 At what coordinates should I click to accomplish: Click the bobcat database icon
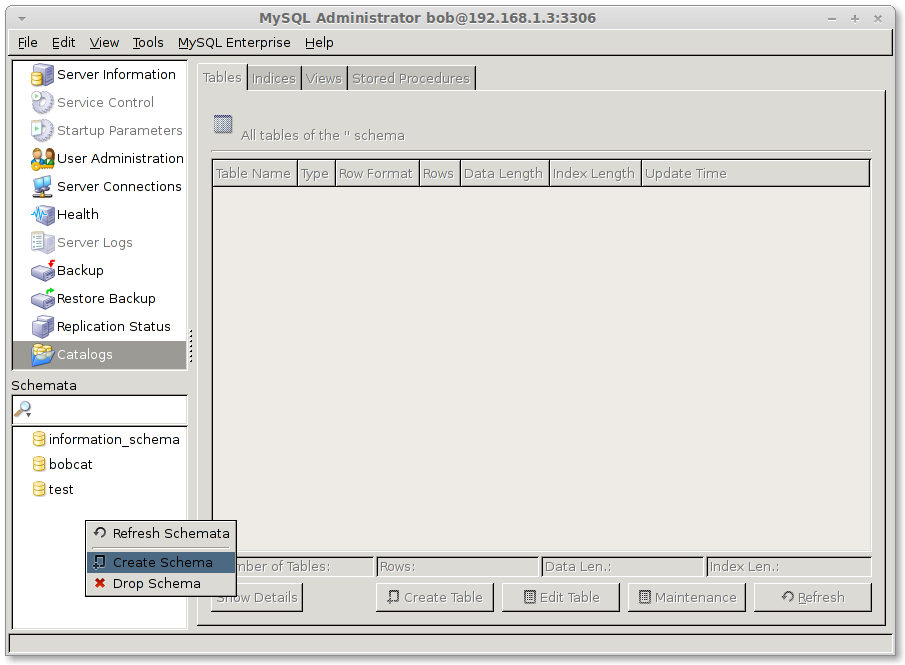39,464
